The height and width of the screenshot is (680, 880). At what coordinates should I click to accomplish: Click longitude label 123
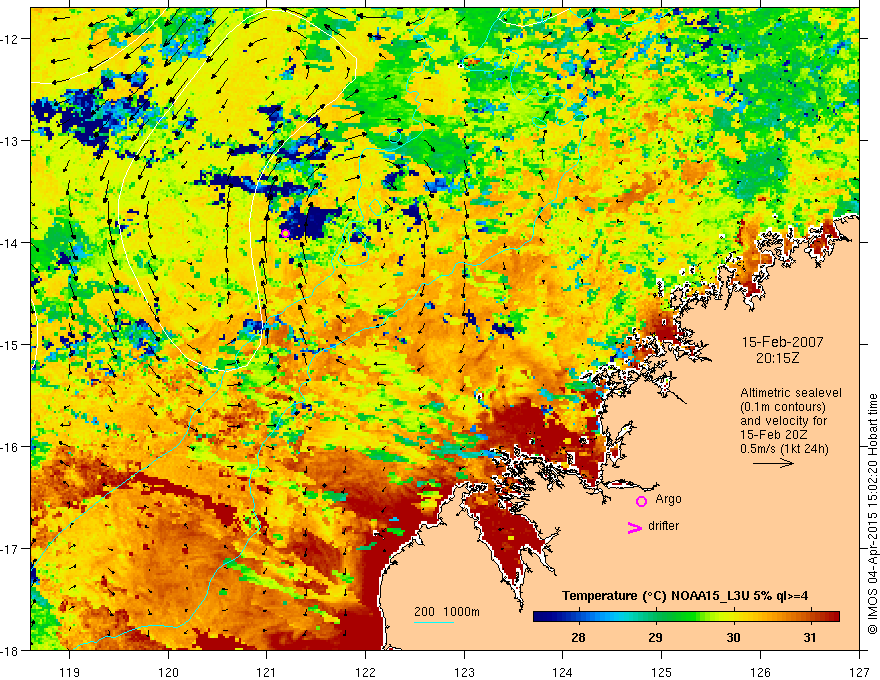[x=464, y=672]
